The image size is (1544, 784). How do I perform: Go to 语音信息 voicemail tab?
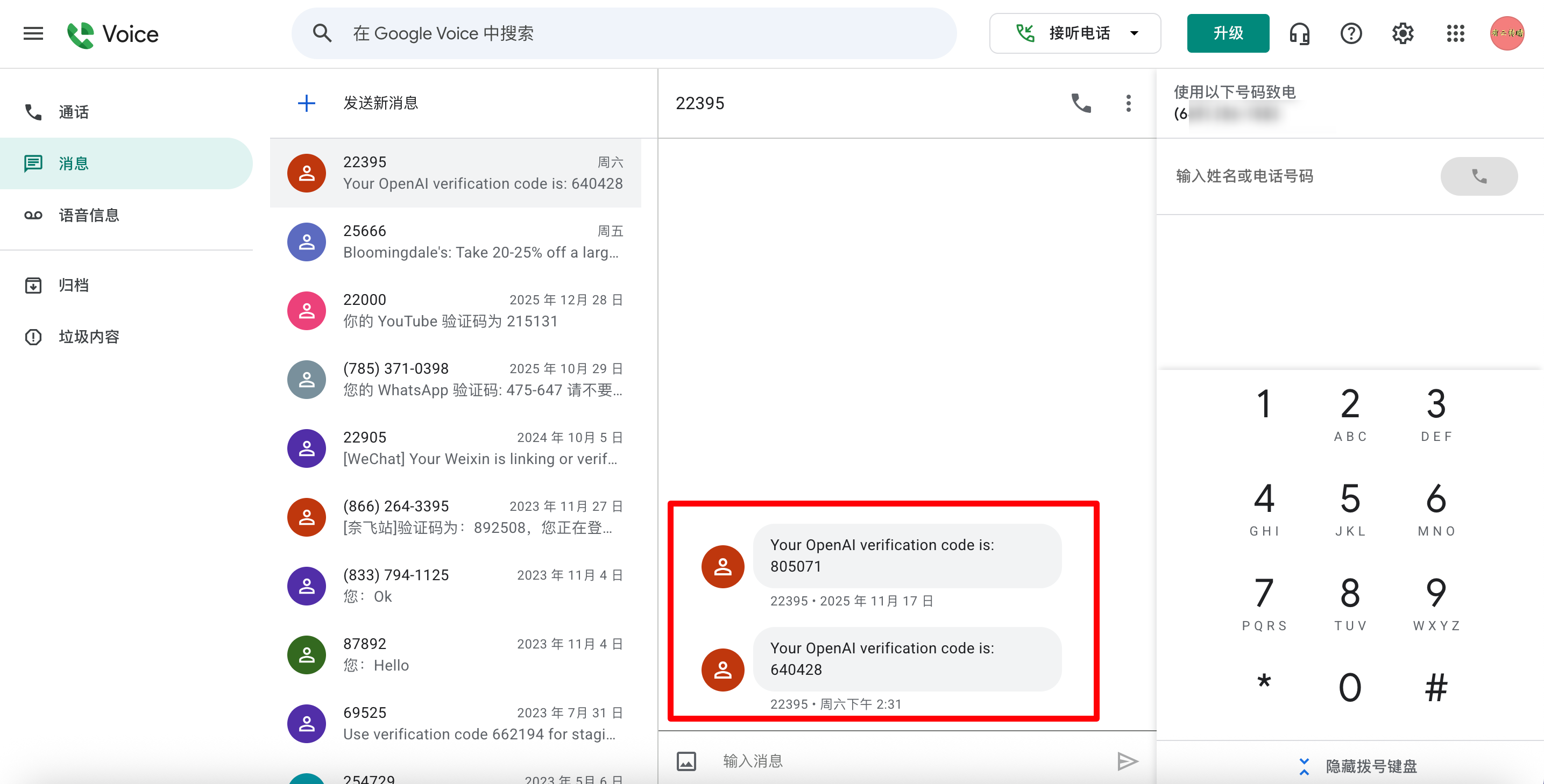pyautogui.click(x=88, y=215)
